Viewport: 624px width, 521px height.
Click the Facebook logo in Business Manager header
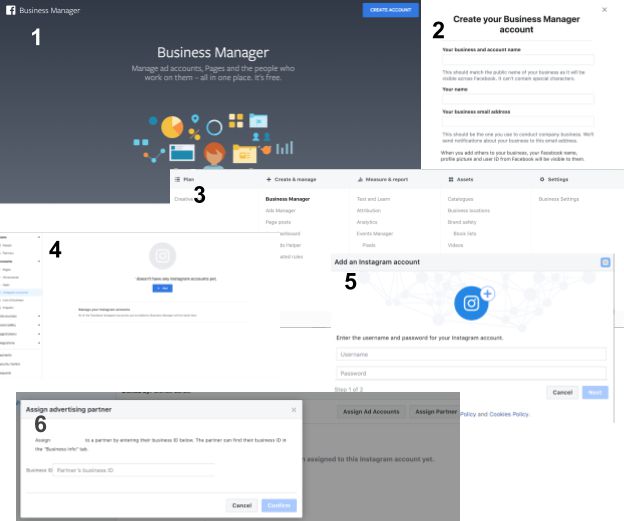pos(11,10)
